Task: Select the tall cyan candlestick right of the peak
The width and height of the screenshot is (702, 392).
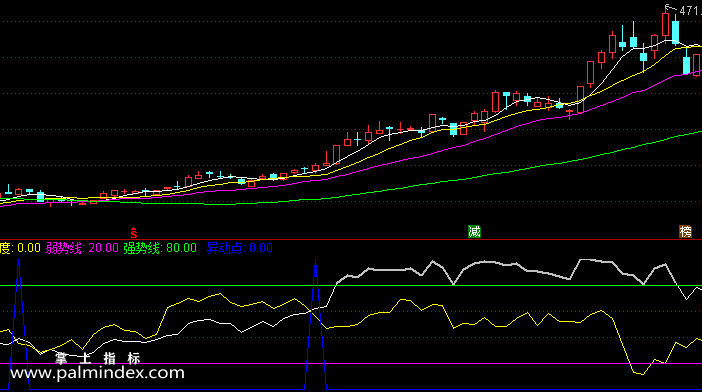Action: pyautogui.click(x=675, y=31)
